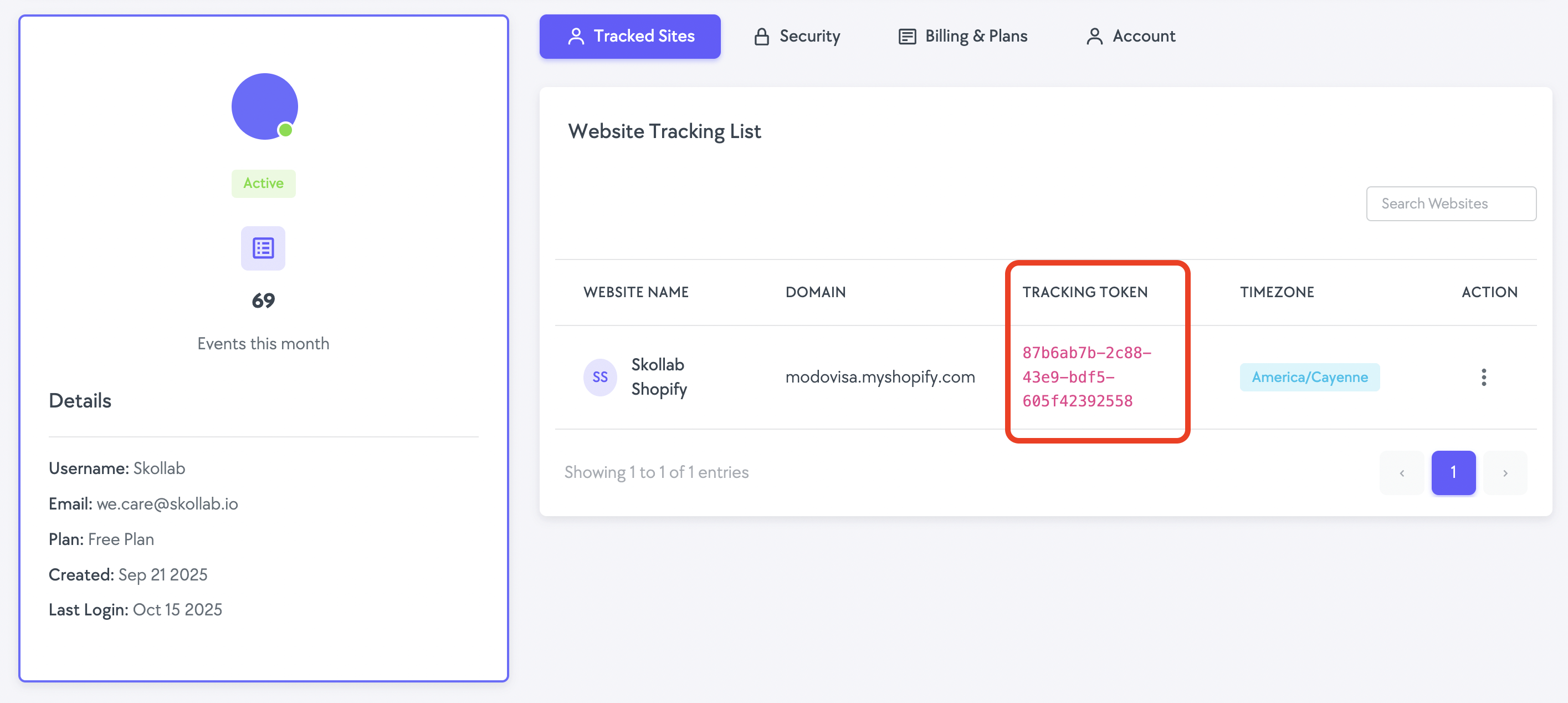This screenshot has height=703, width=1568.
Task: Click the tracking token 87b6ab7b-2c88-43e9
Action: click(x=1087, y=376)
